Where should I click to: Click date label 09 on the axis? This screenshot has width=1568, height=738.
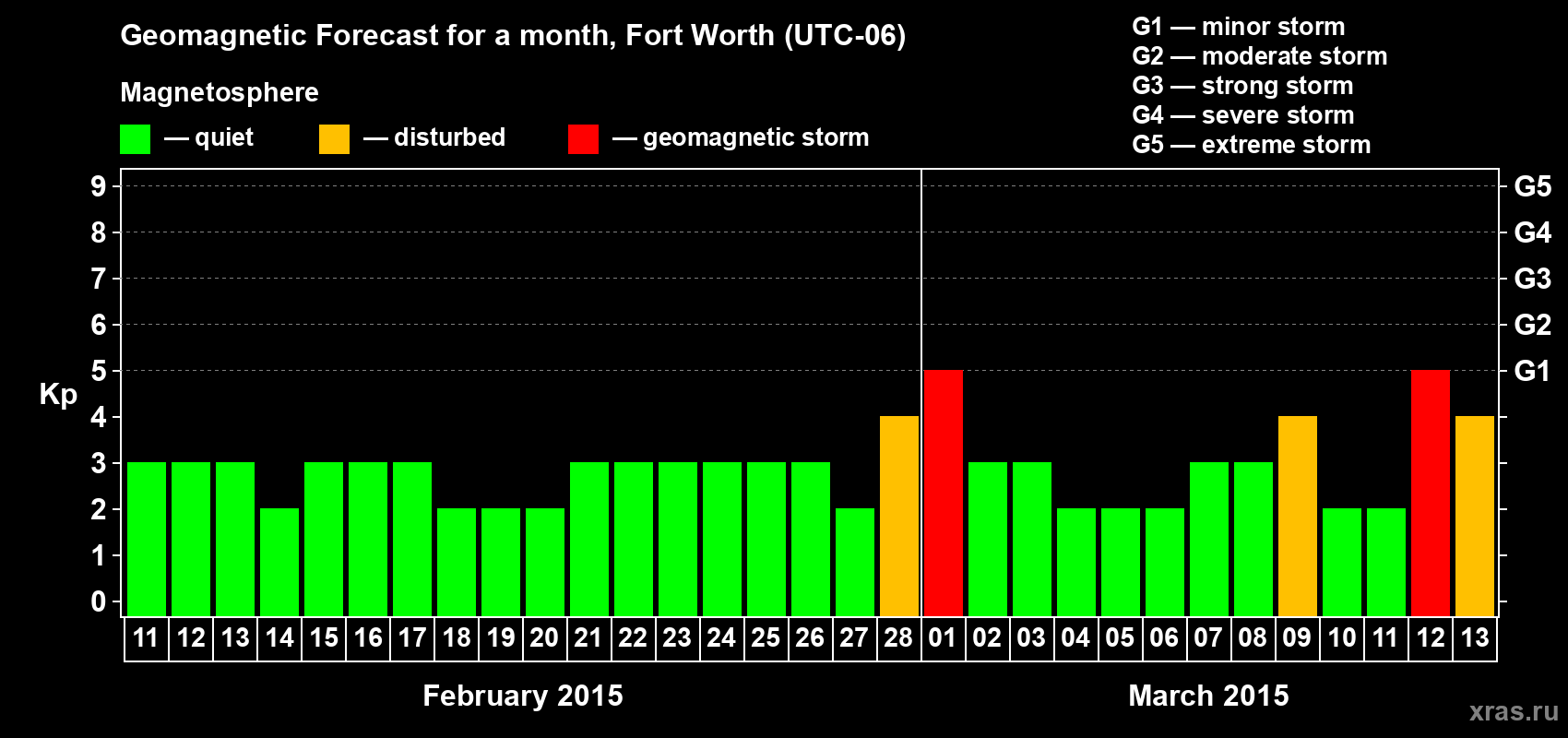[1298, 637]
